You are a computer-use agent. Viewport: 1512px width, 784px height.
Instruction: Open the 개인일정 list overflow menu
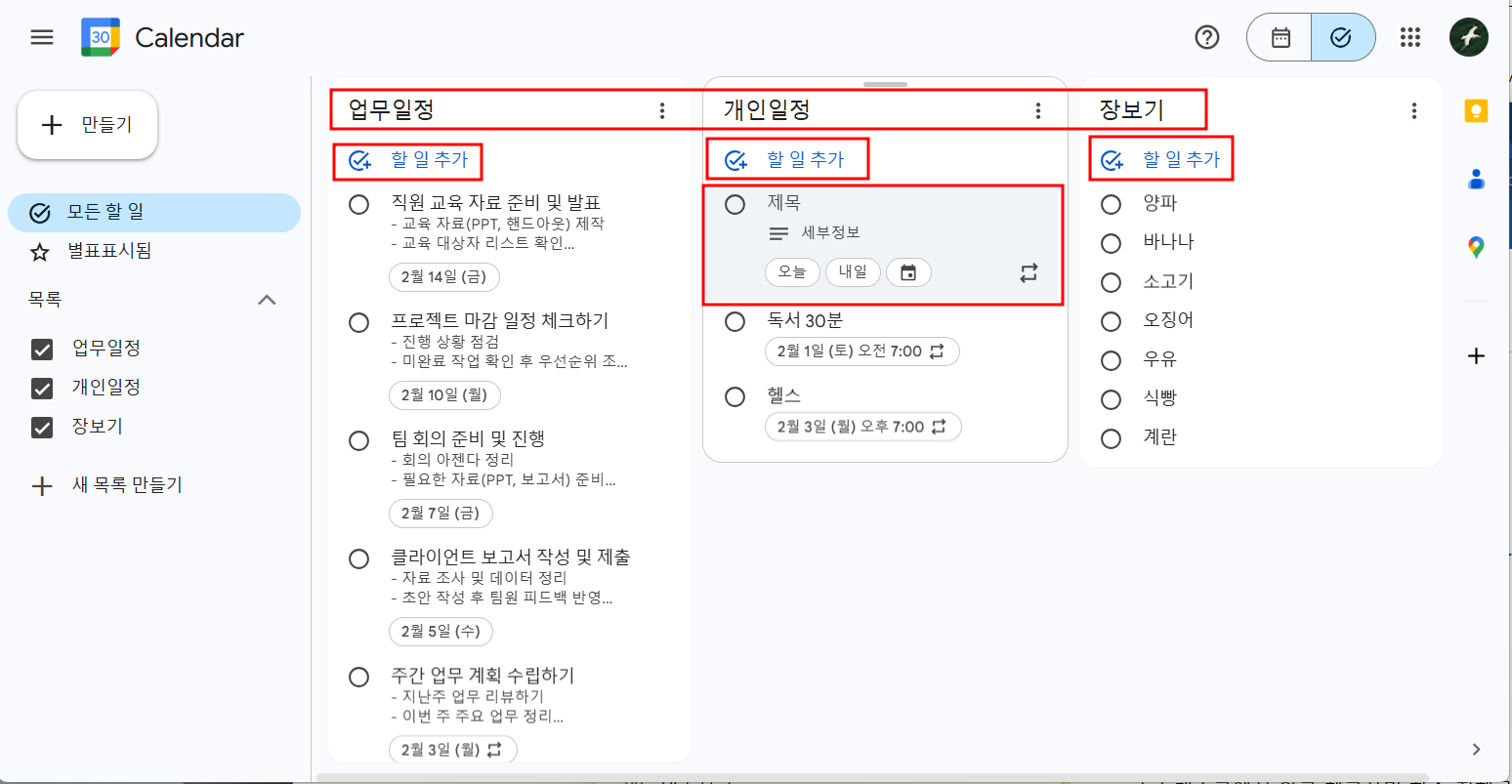(1036, 110)
